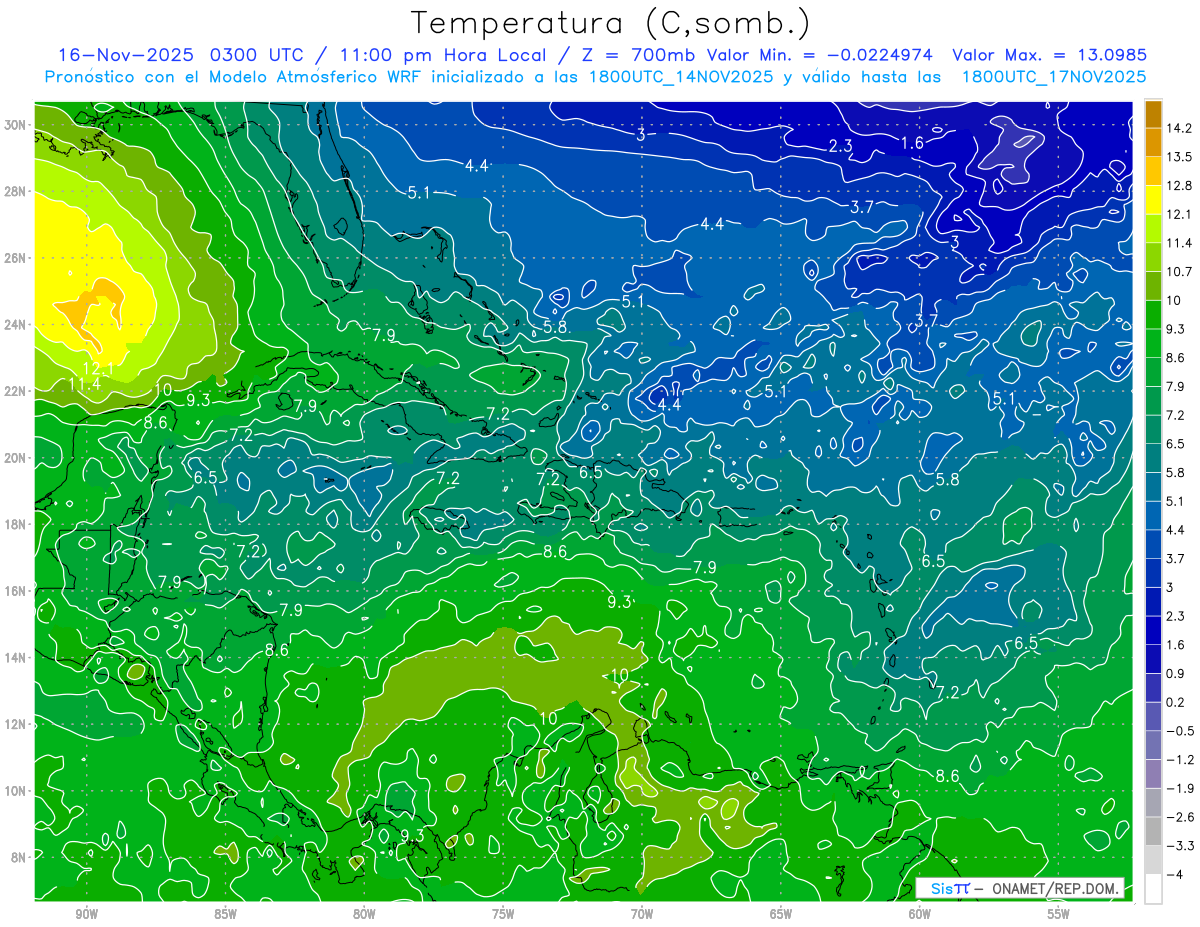Click the 12N latitude axis label
This screenshot has width=1200, height=927.
tap(15, 724)
